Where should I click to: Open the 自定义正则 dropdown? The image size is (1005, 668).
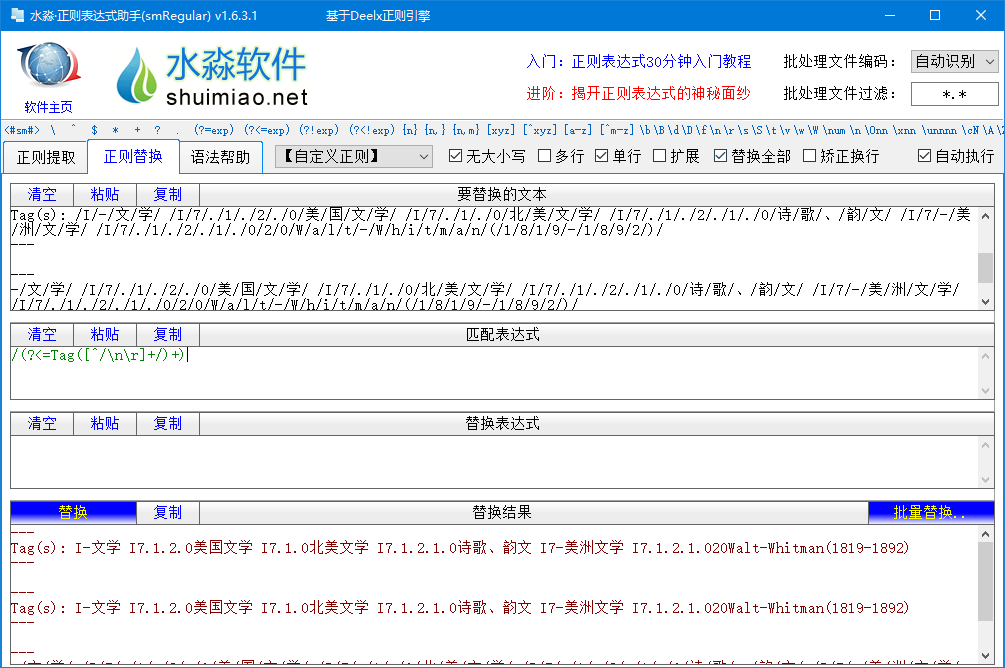click(353, 156)
